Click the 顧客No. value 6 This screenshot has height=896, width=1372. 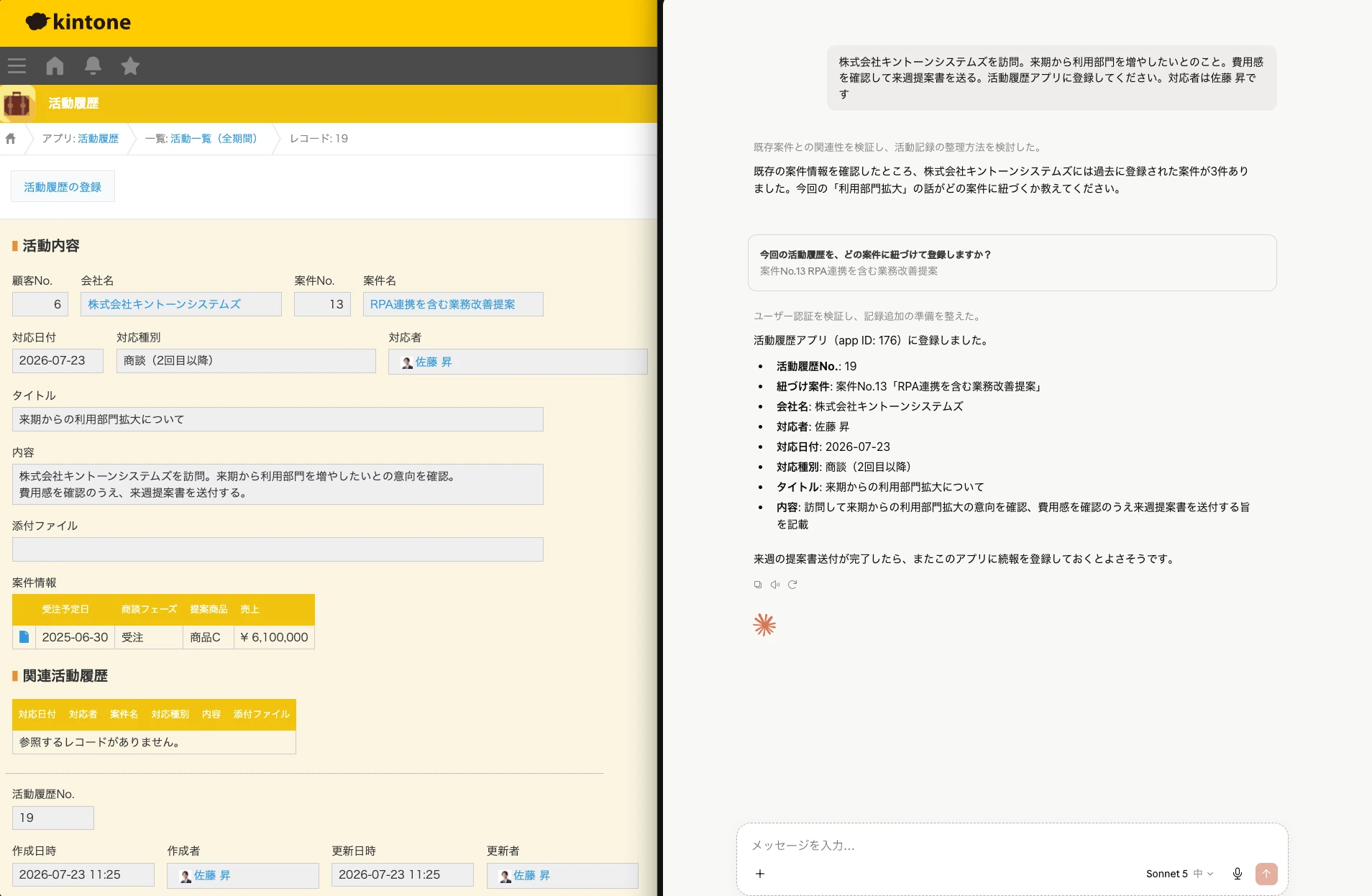point(40,304)
